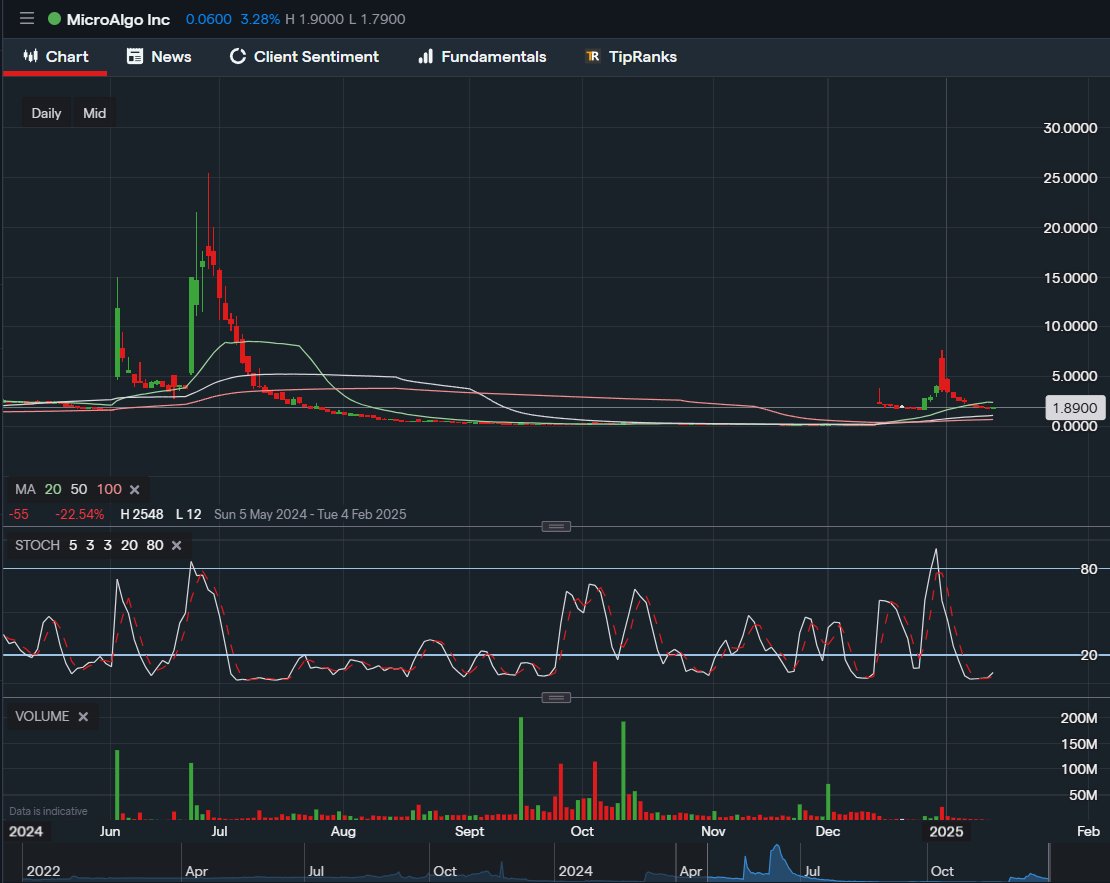The width and height of the screenshot is (1110, 883).
Task: Edit the MA 50 period value
Action: pos(79,489)
